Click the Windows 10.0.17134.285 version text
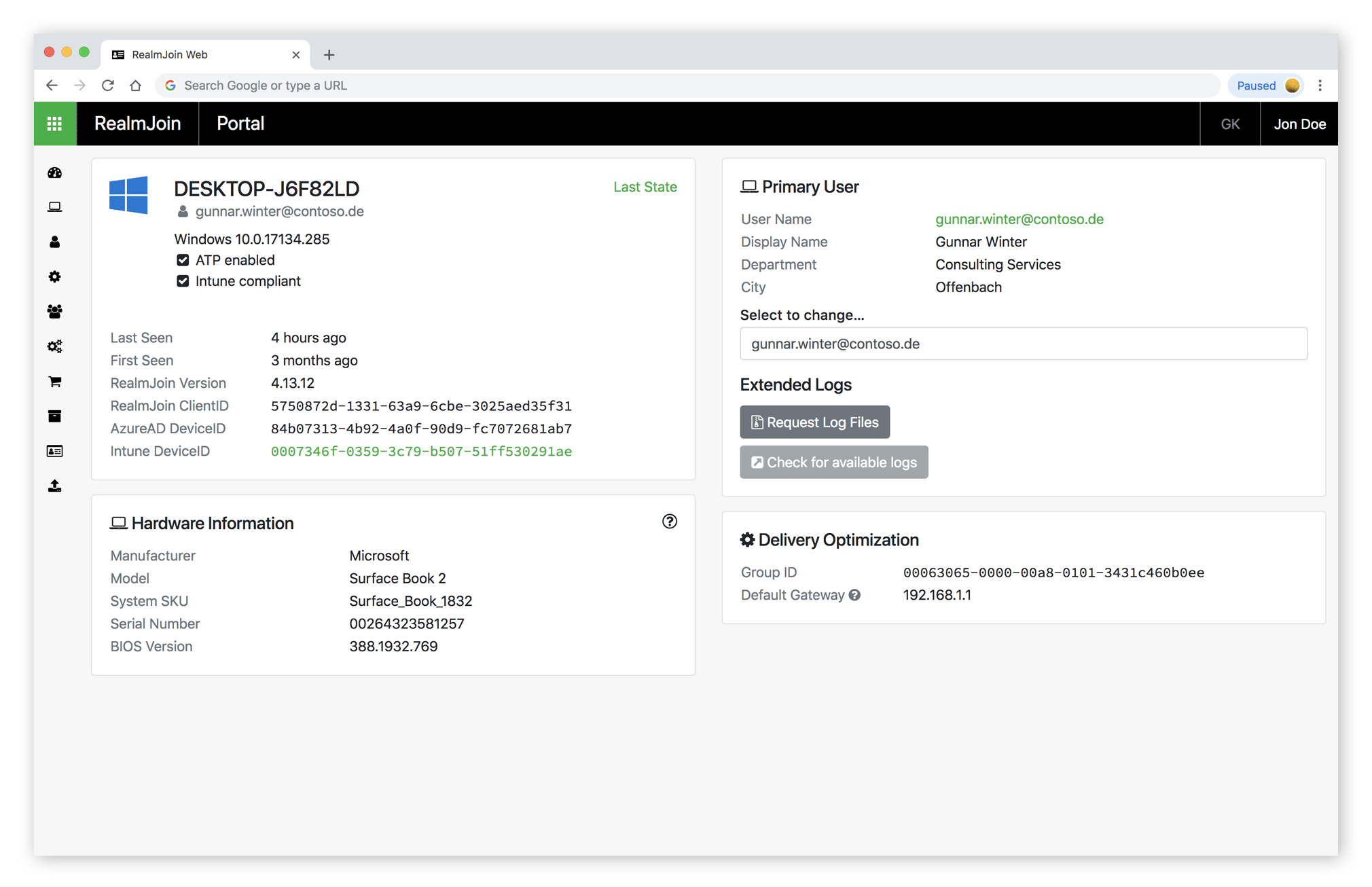The height and width of the screenshot is (887, 1372). point(252,239)
